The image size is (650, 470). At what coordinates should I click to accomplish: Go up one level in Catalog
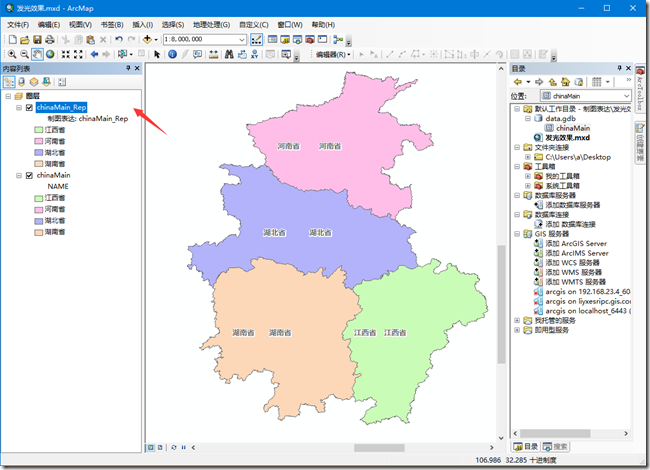(552, 82)
